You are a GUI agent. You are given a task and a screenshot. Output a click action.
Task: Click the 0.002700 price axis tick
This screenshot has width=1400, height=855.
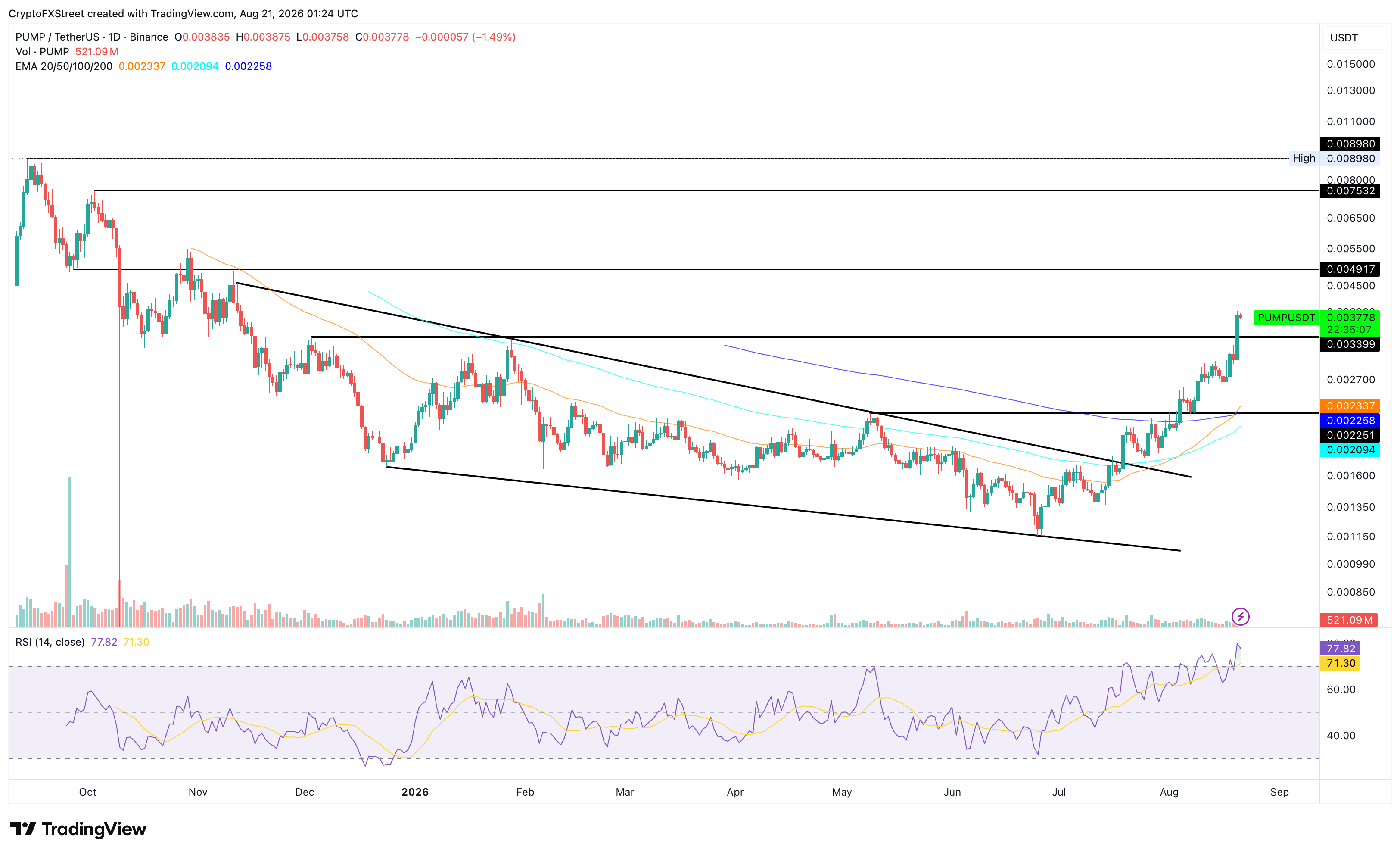[1350, 380]
